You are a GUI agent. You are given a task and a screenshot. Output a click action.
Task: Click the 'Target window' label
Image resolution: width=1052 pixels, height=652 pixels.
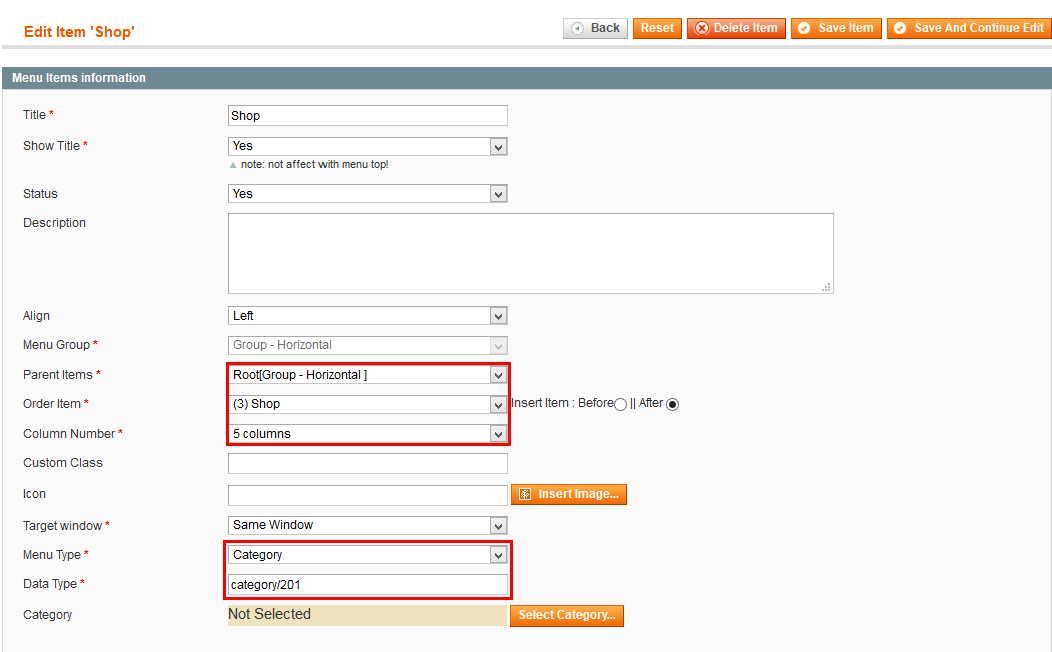(62, 526)
